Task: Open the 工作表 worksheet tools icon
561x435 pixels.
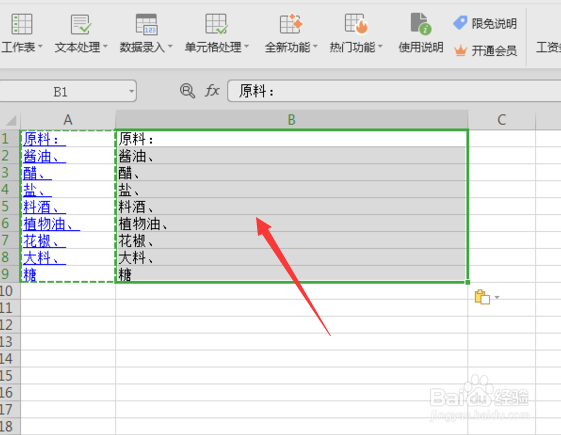Action: 21,24
